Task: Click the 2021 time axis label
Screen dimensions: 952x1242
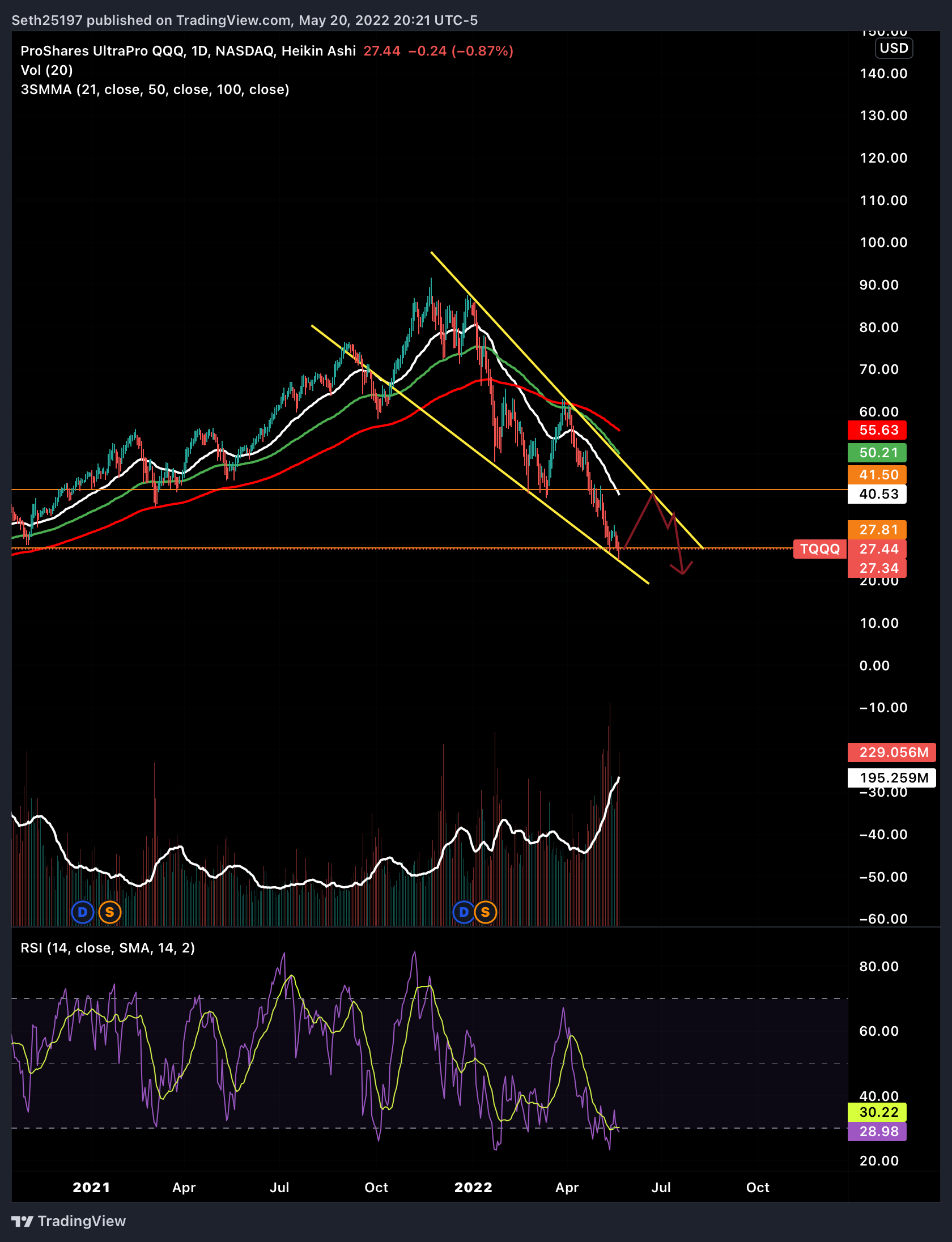Action: point(91,1188)
